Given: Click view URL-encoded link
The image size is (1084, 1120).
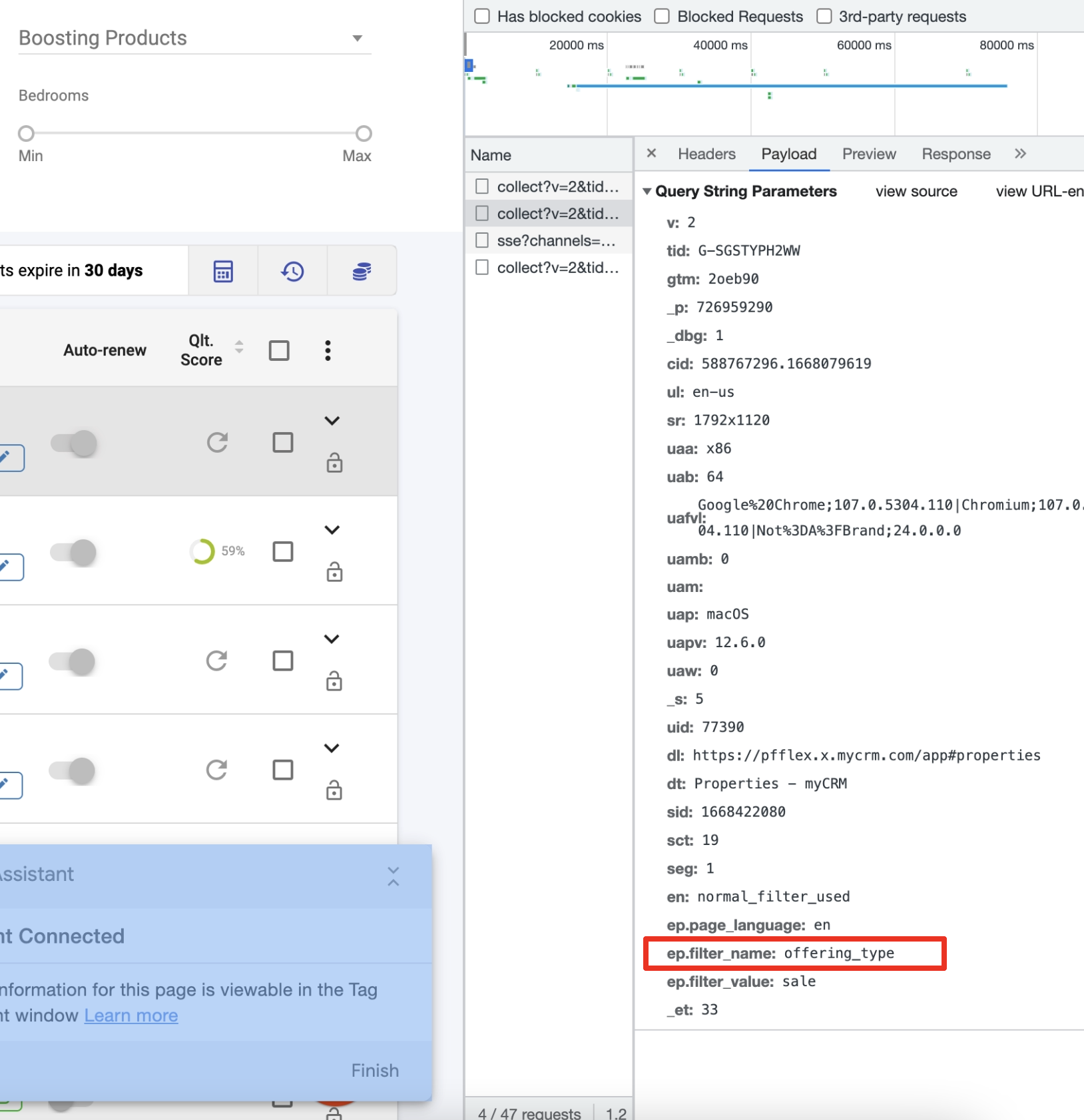Looking at the screenshot, I should [x=1039, y=191].
